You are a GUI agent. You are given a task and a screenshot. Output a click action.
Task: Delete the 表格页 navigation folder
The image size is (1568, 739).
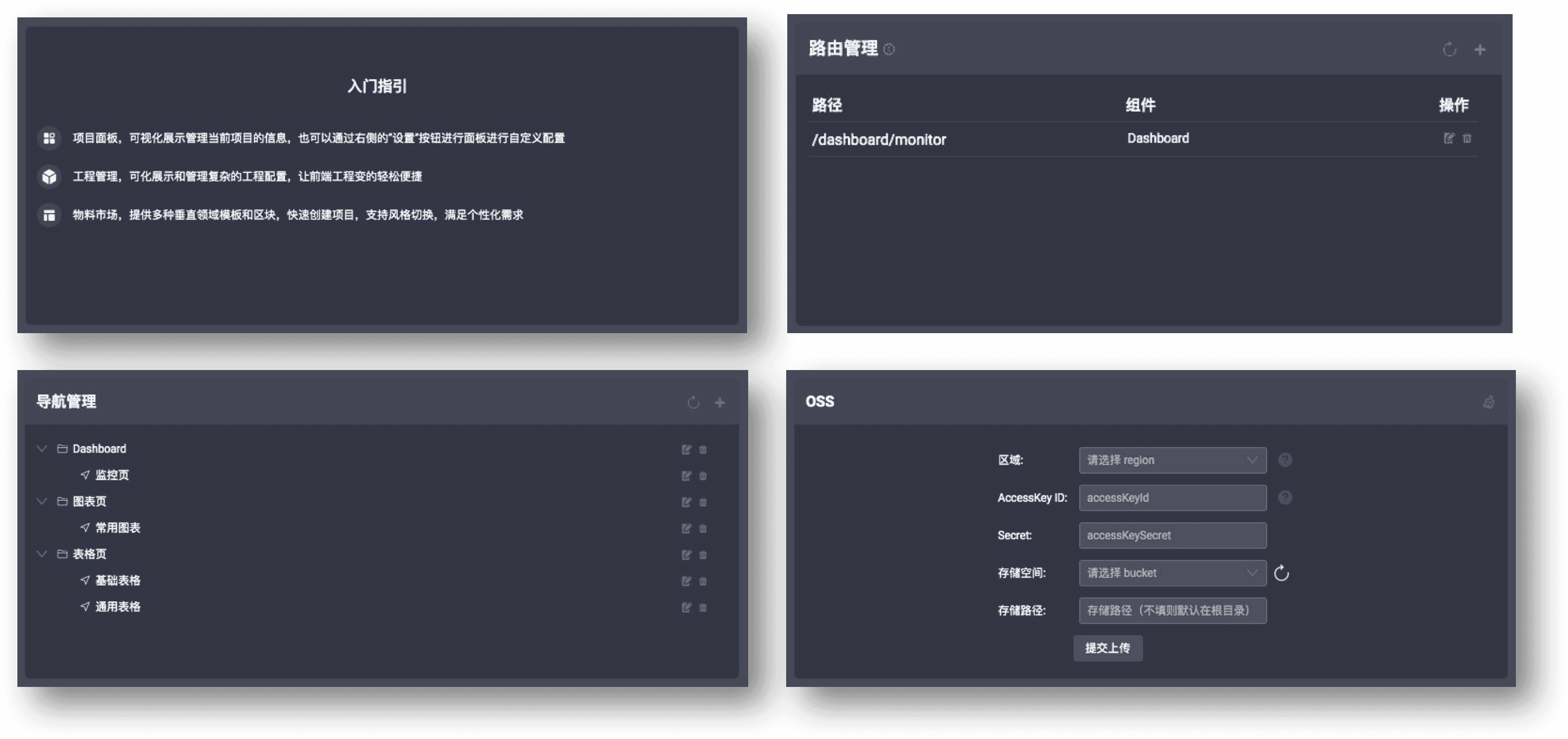[x=703, y=555]
